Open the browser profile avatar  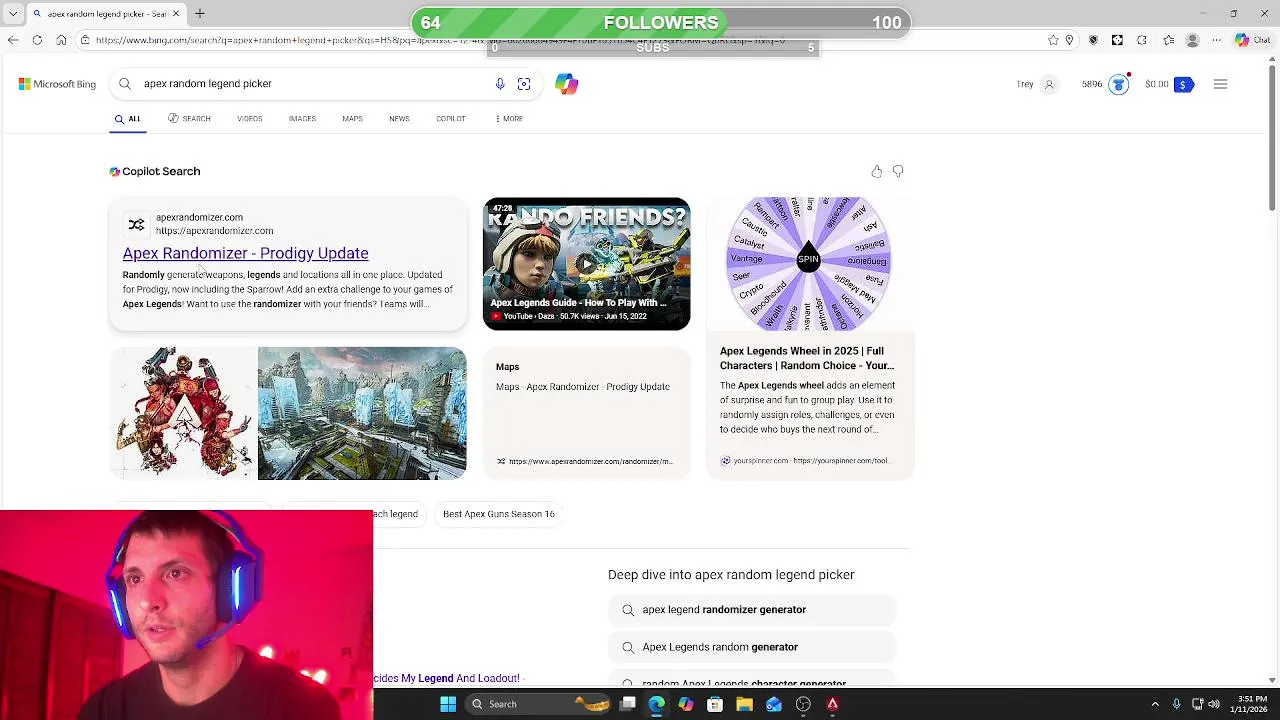(x=1192, y=40)
